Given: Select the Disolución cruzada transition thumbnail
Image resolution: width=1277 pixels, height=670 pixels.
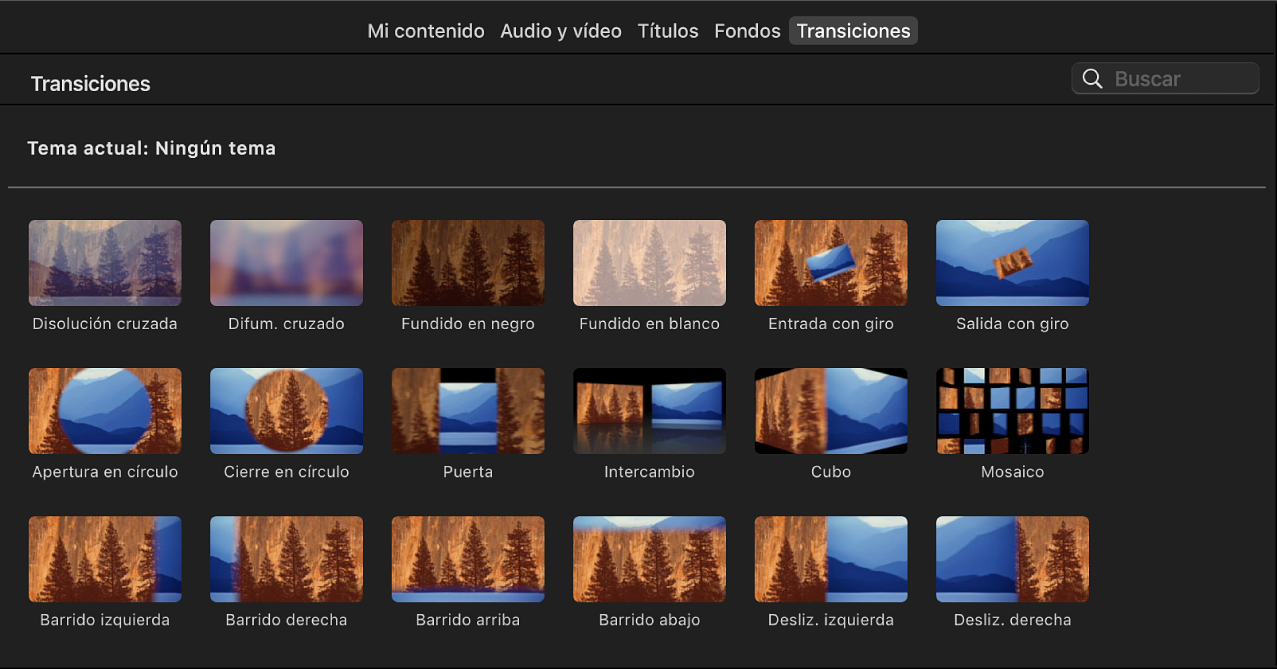Looking at the screenshot, I should 105,262.
